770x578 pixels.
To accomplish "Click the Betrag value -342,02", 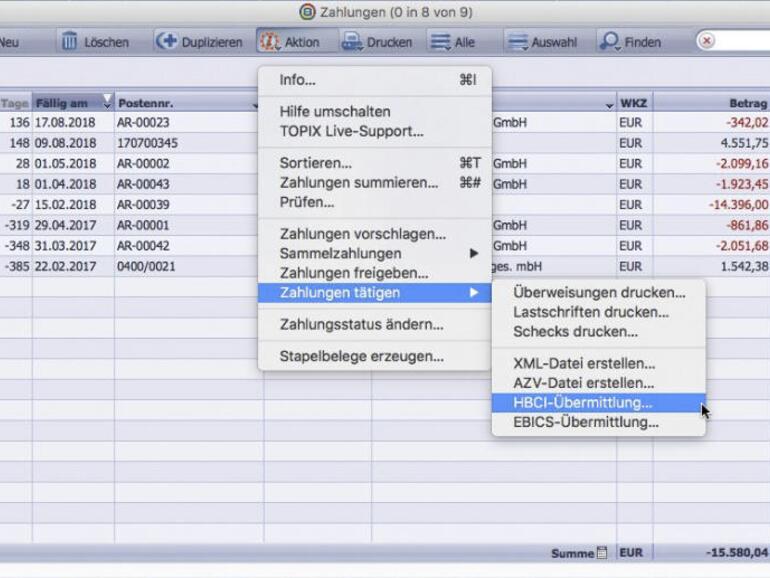I will (x=747, y=122).
